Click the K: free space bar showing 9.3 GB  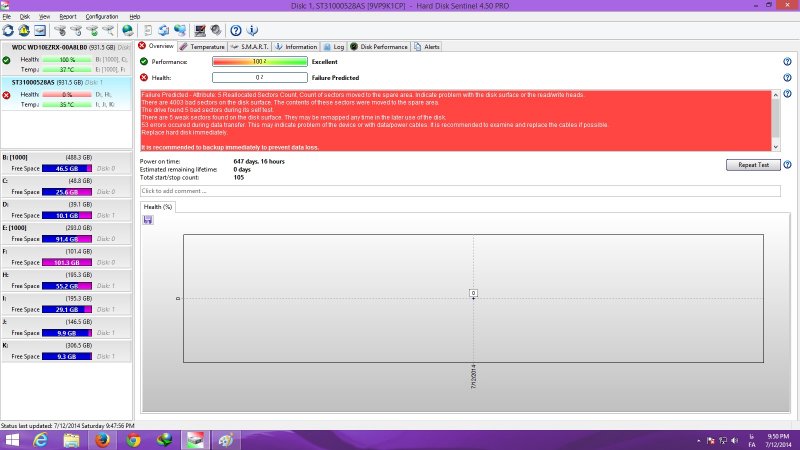tap(67, 356)
